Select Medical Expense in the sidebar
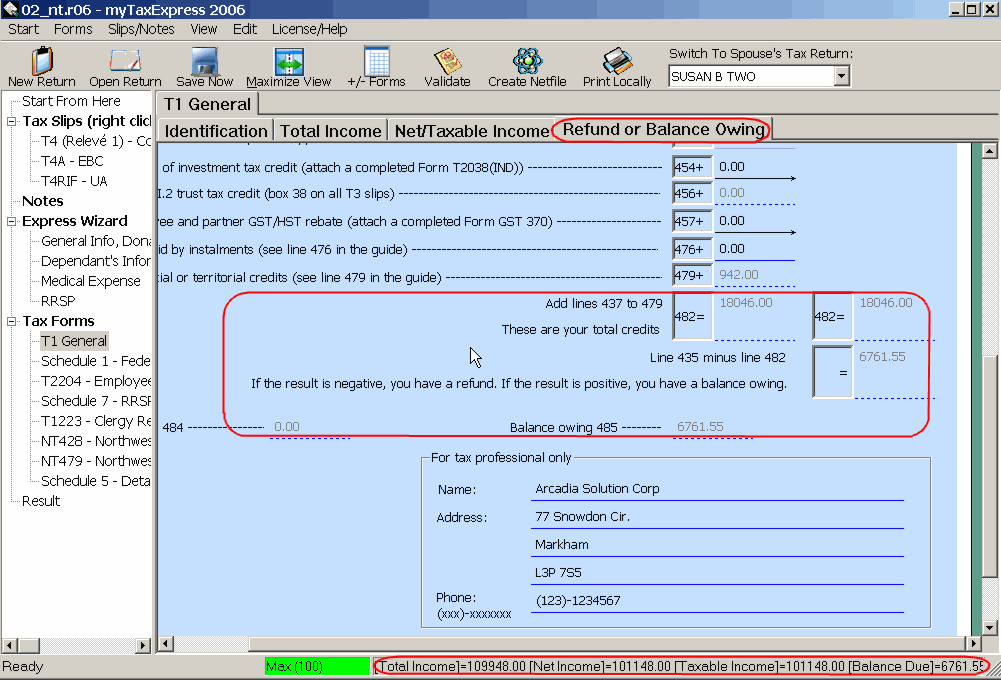 coord(90,281)
